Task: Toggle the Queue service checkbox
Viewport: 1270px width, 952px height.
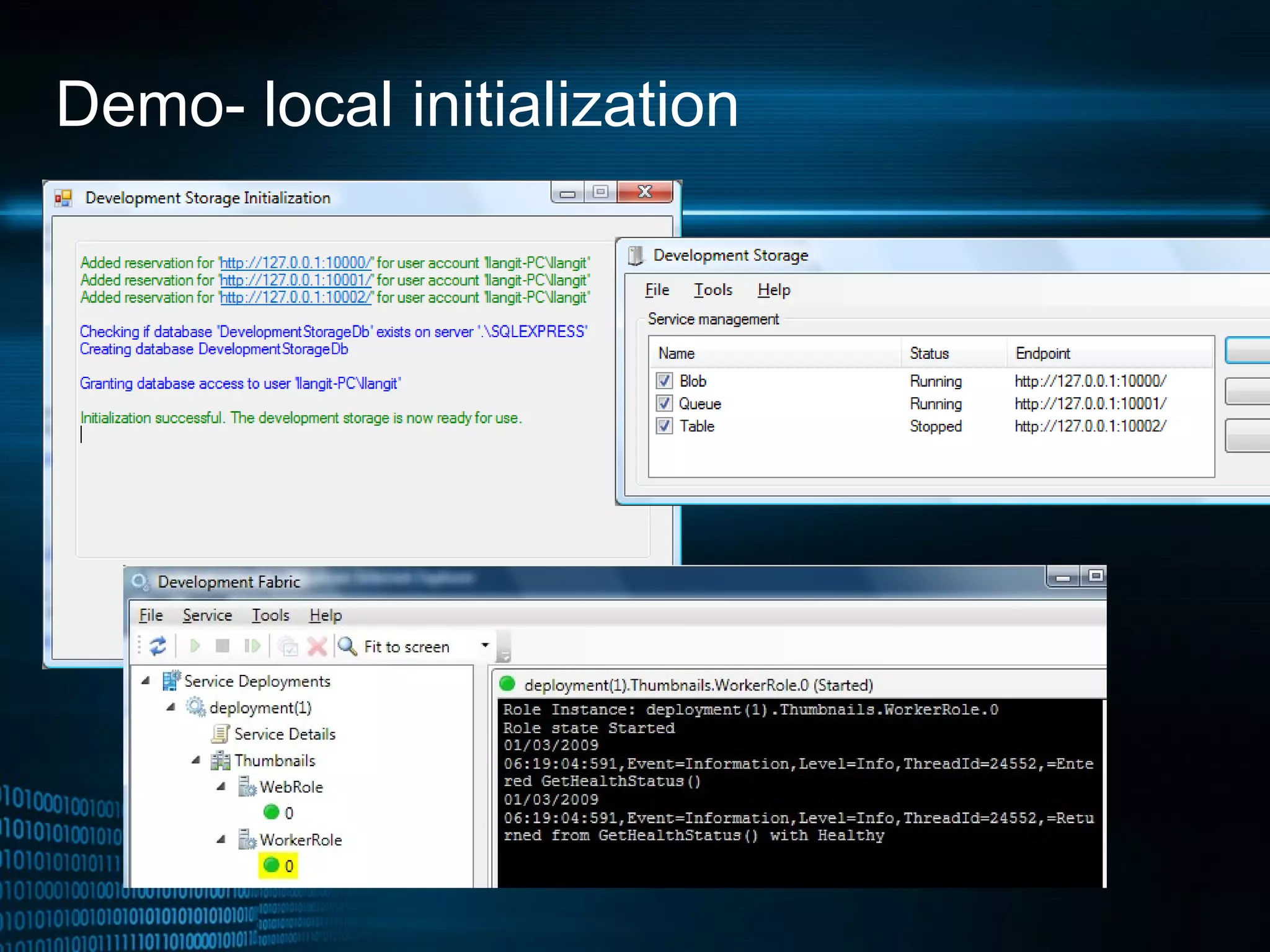Action: (664, 403)
